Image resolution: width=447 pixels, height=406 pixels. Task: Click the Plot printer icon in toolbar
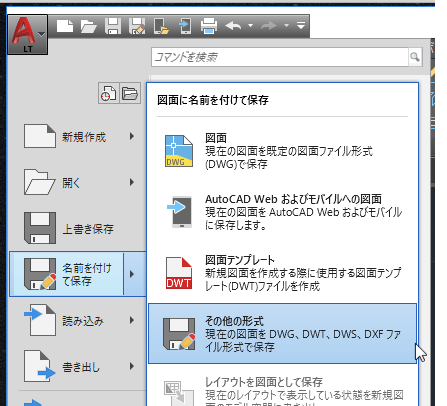point(209,26)
